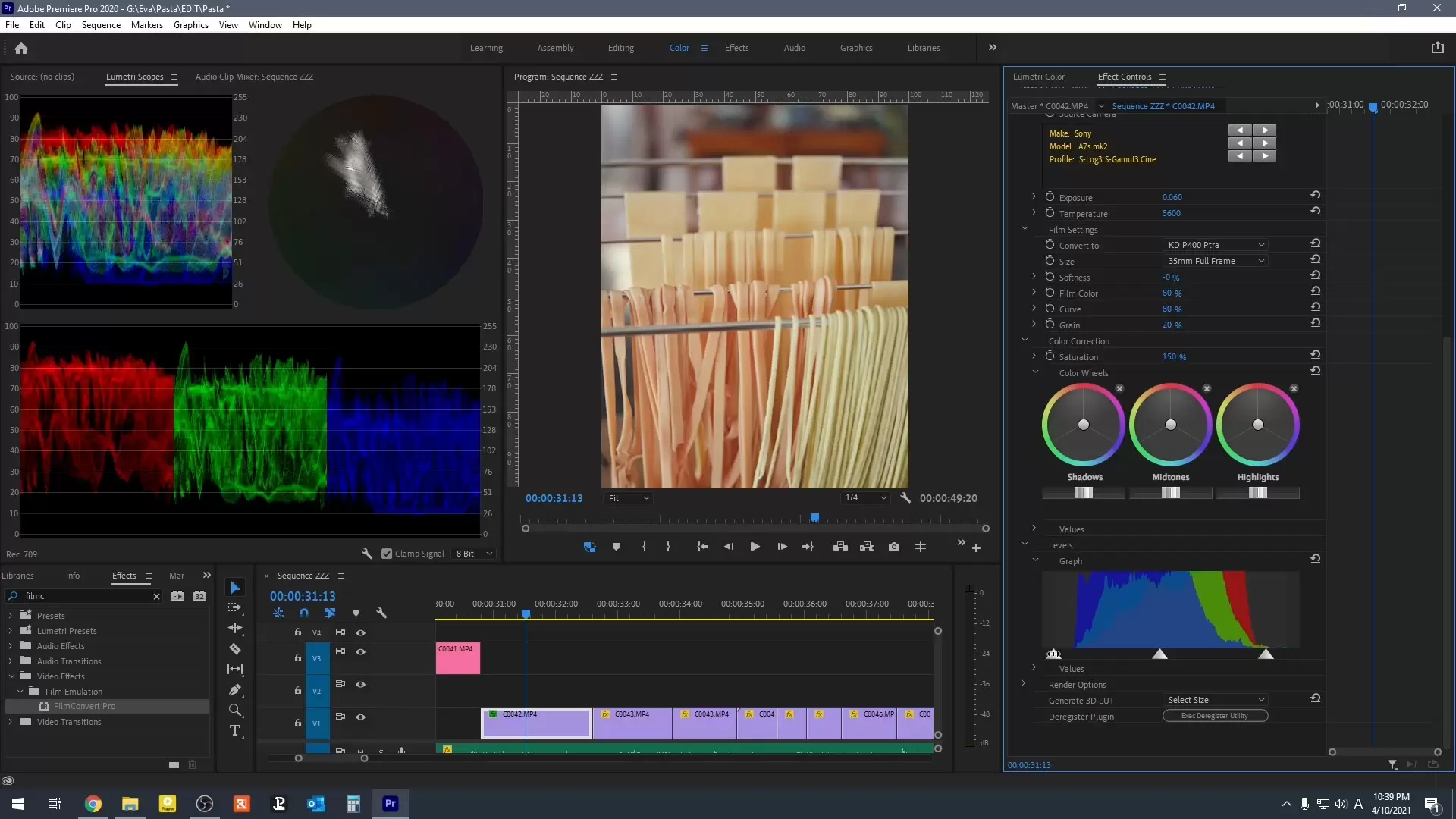Image resolution: width=1456 pixels, height=819 pixels.
Task: Hide the V3 track output eye
Action: pyautogui.click(x=361, y=652)
